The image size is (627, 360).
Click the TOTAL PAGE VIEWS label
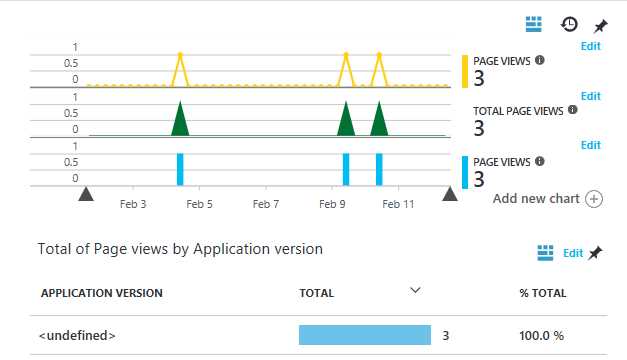518,111
